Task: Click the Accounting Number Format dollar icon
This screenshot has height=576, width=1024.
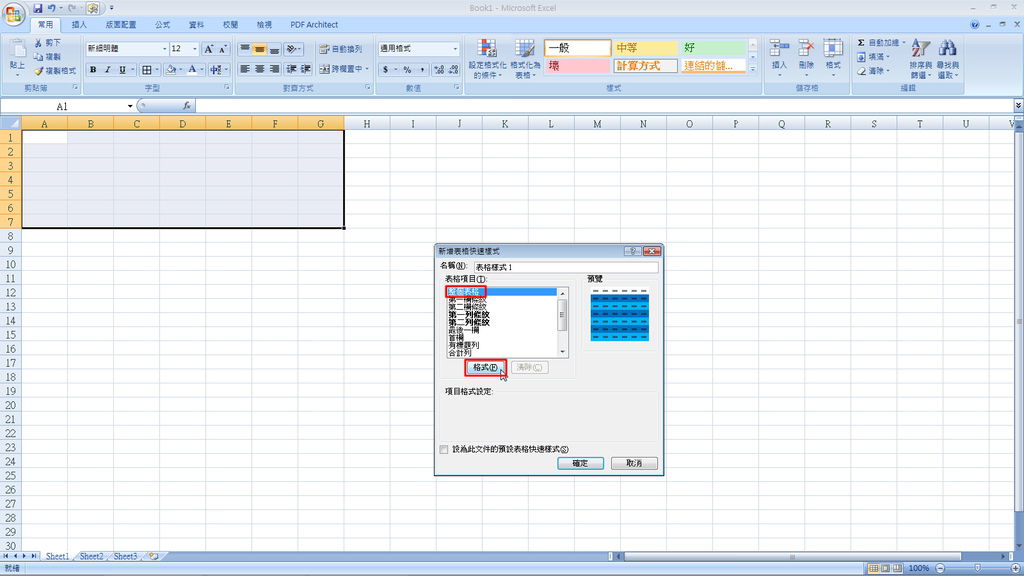Action: pos(385,69)
